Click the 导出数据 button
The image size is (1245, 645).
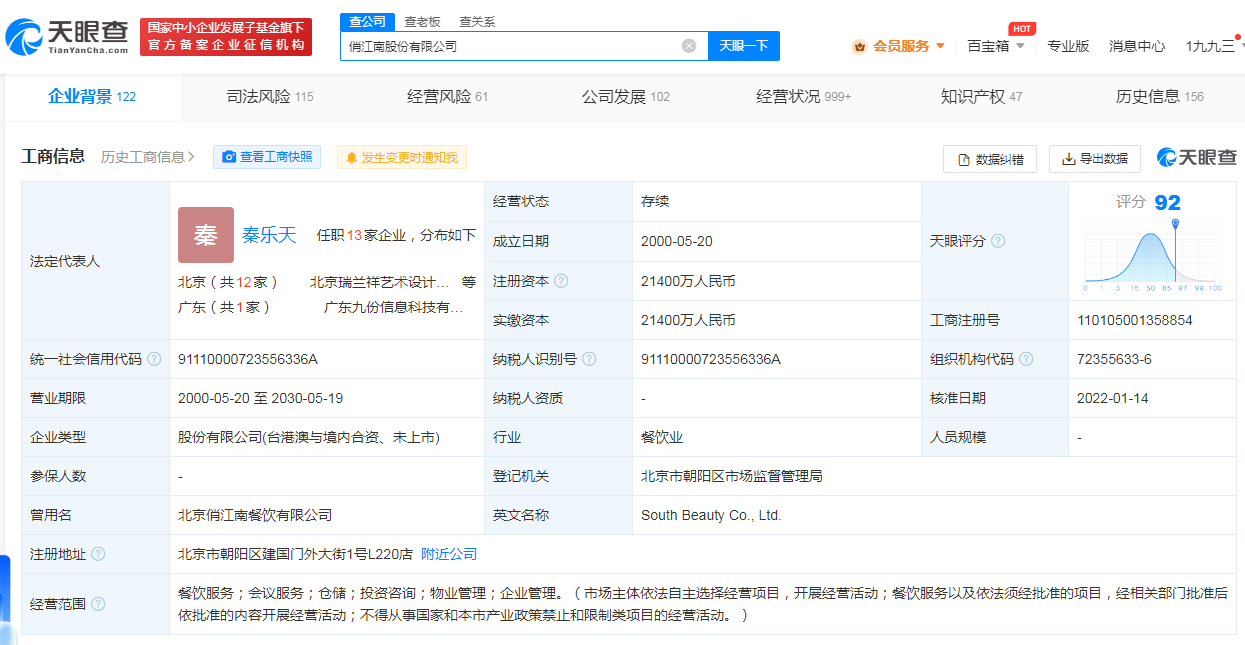1094,159
